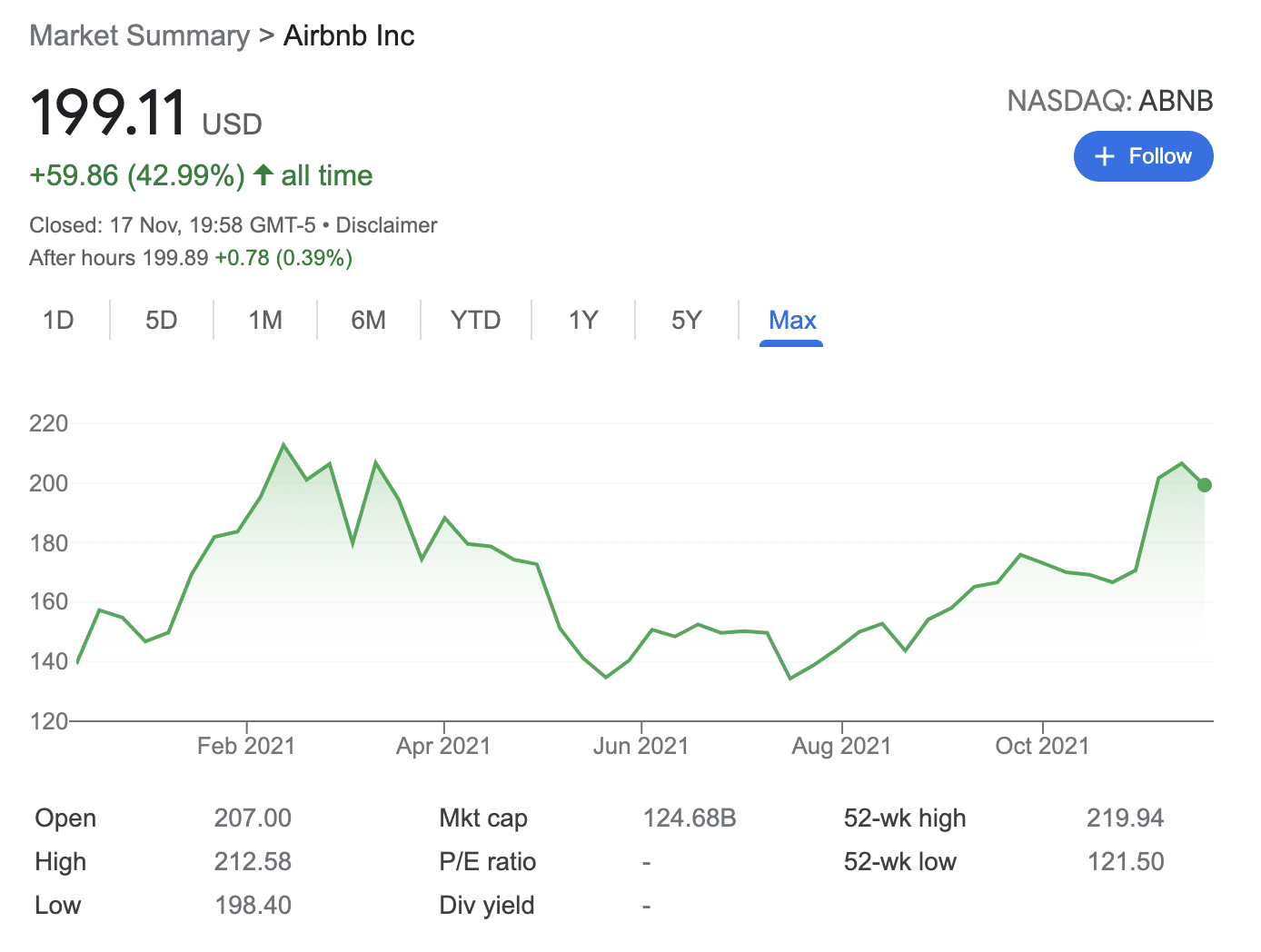Image resolution: width=1261 pixels, height=952 pixels.
Task: Click the Low value 198.40
Action: 253,906
